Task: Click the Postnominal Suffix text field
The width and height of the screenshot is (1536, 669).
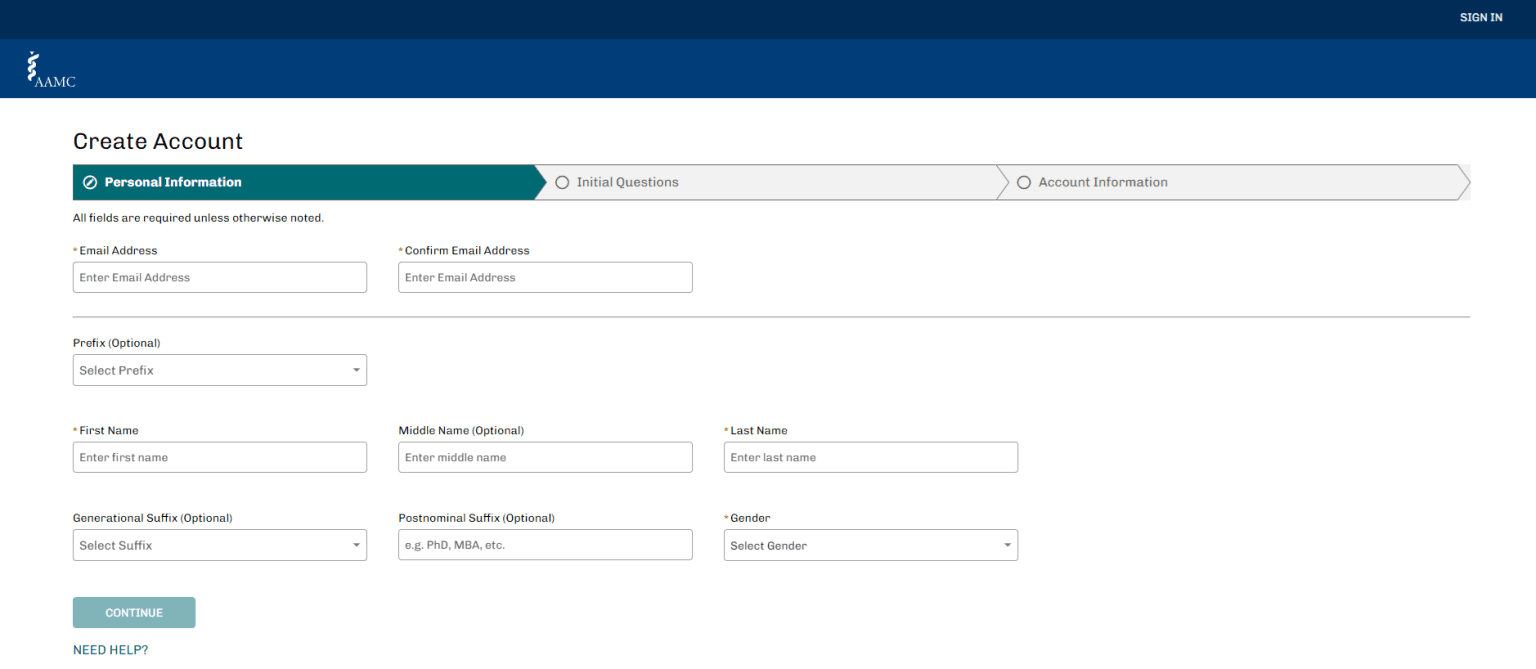Action: click(545, 544)
